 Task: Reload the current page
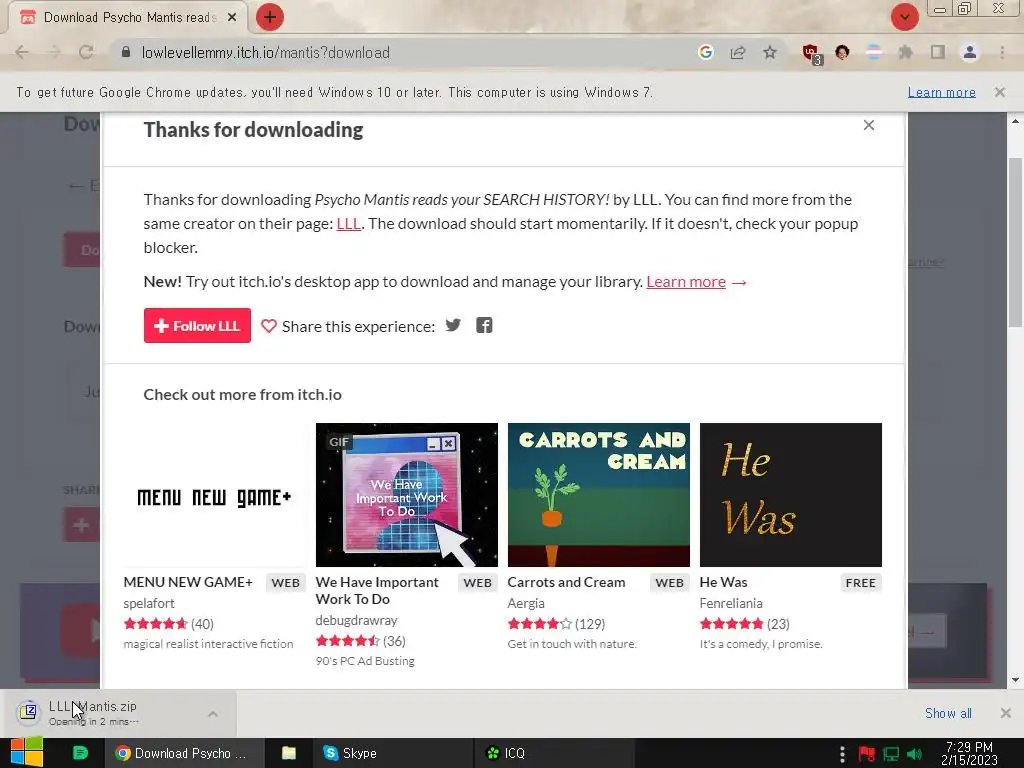click(86, 53)
